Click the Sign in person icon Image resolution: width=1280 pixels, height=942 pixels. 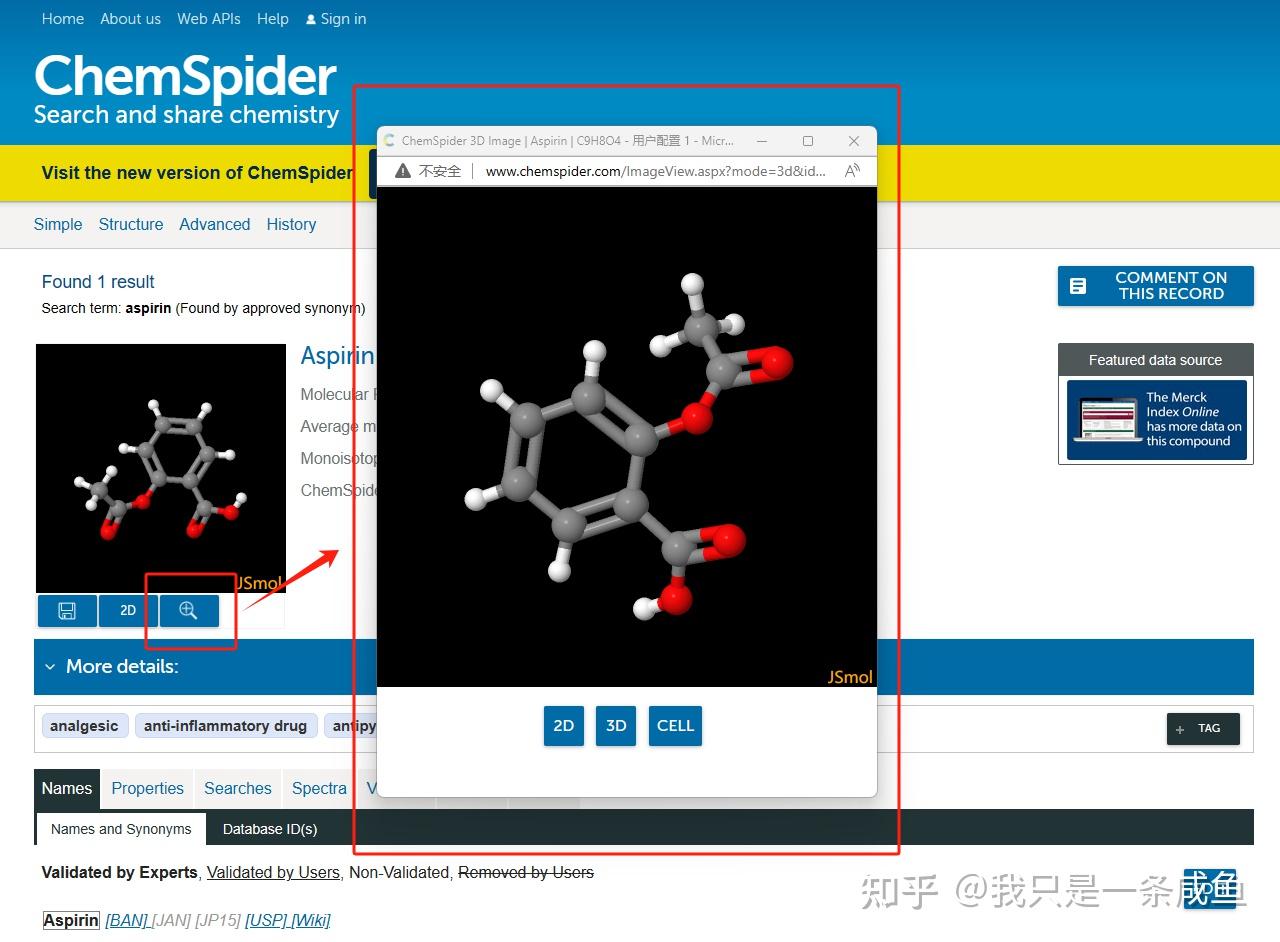coord(312,18)
